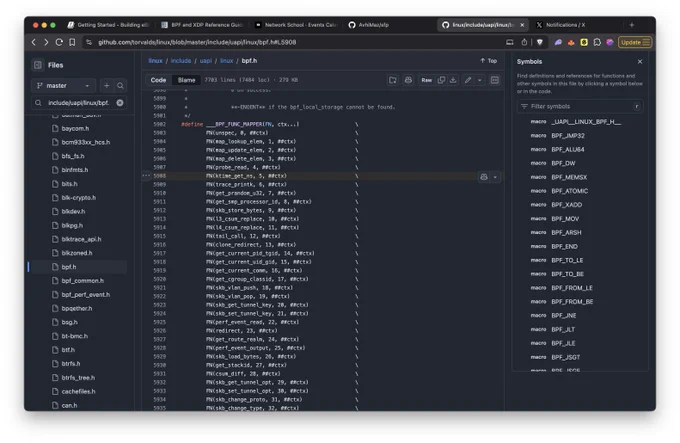680x443 pixels.
Task: Click the Raw button
Action: (426, 80)
